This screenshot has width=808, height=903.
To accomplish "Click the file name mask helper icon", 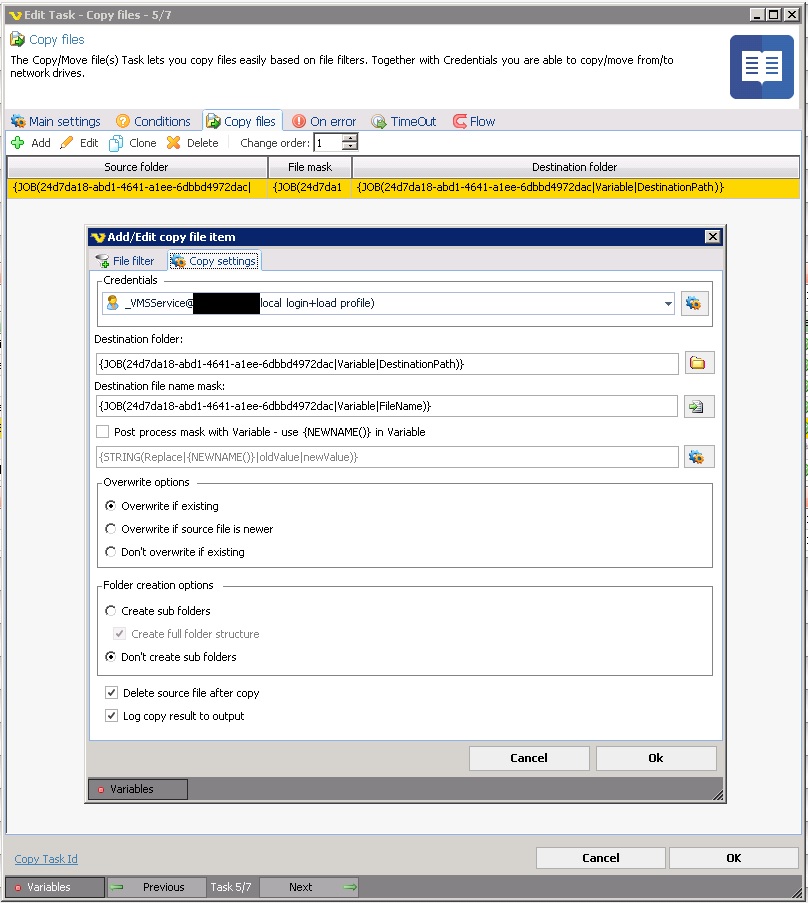I will tap(699, 406).
